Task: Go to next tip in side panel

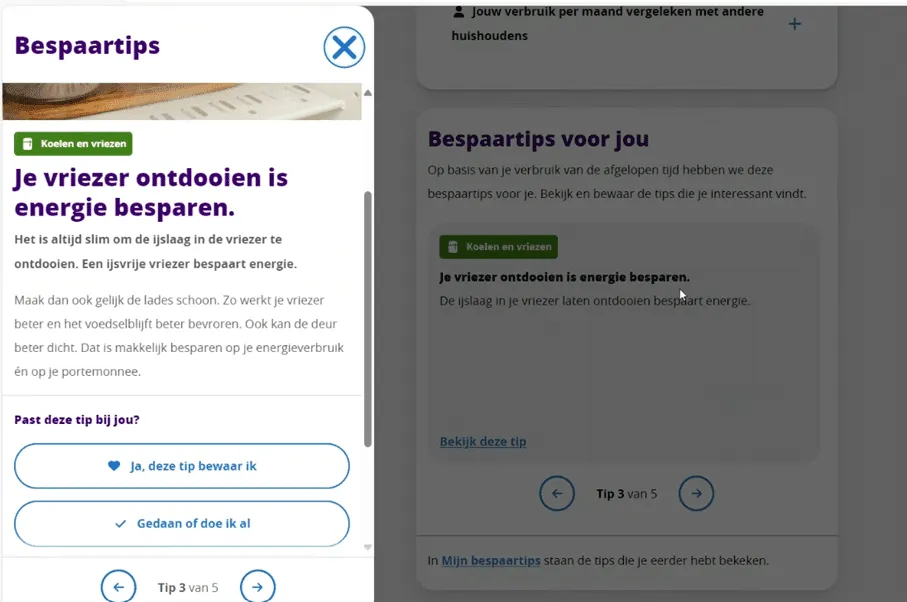Action: 258,586
